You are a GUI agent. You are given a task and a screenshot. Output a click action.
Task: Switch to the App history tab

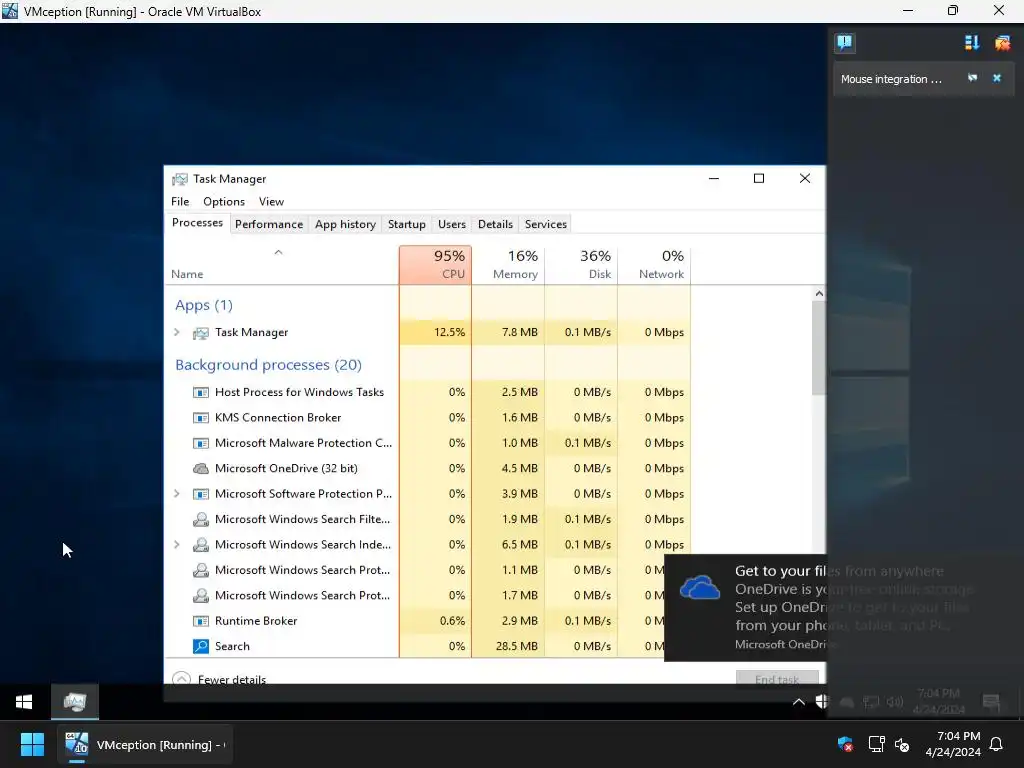345,224
